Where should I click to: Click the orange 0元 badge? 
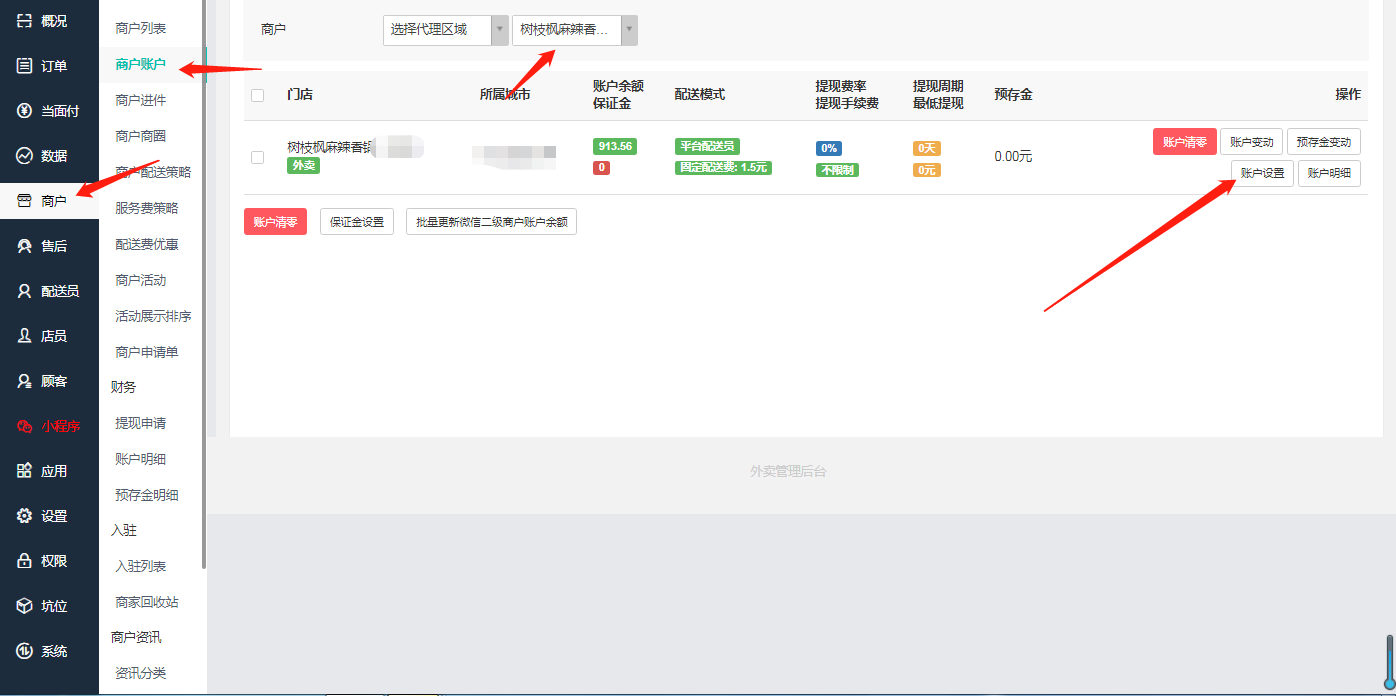point(927,170)
